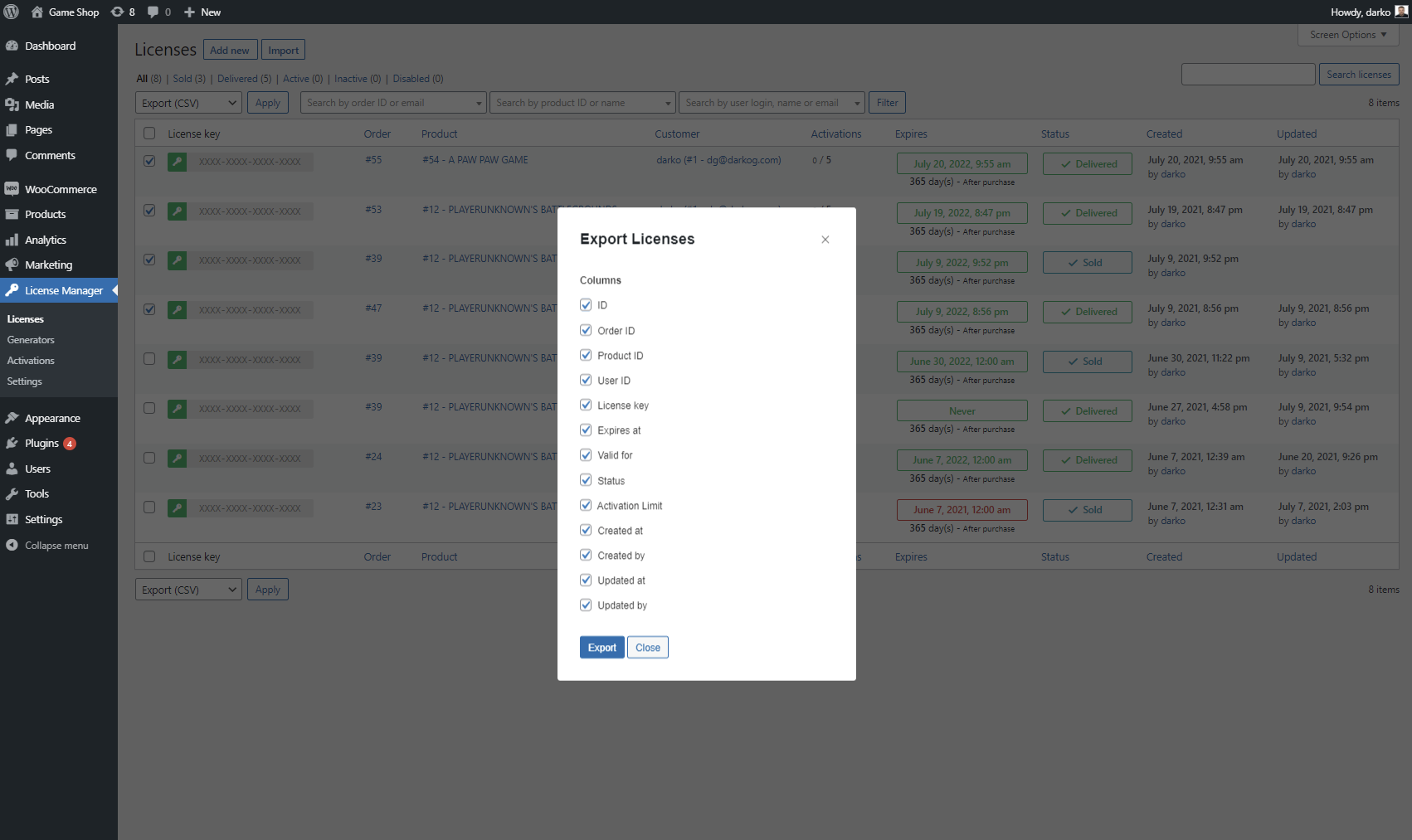The width and height of the screenshot is (1412, 840).
Task: Open Search by user login dropdown
Action: coord(772,103)
